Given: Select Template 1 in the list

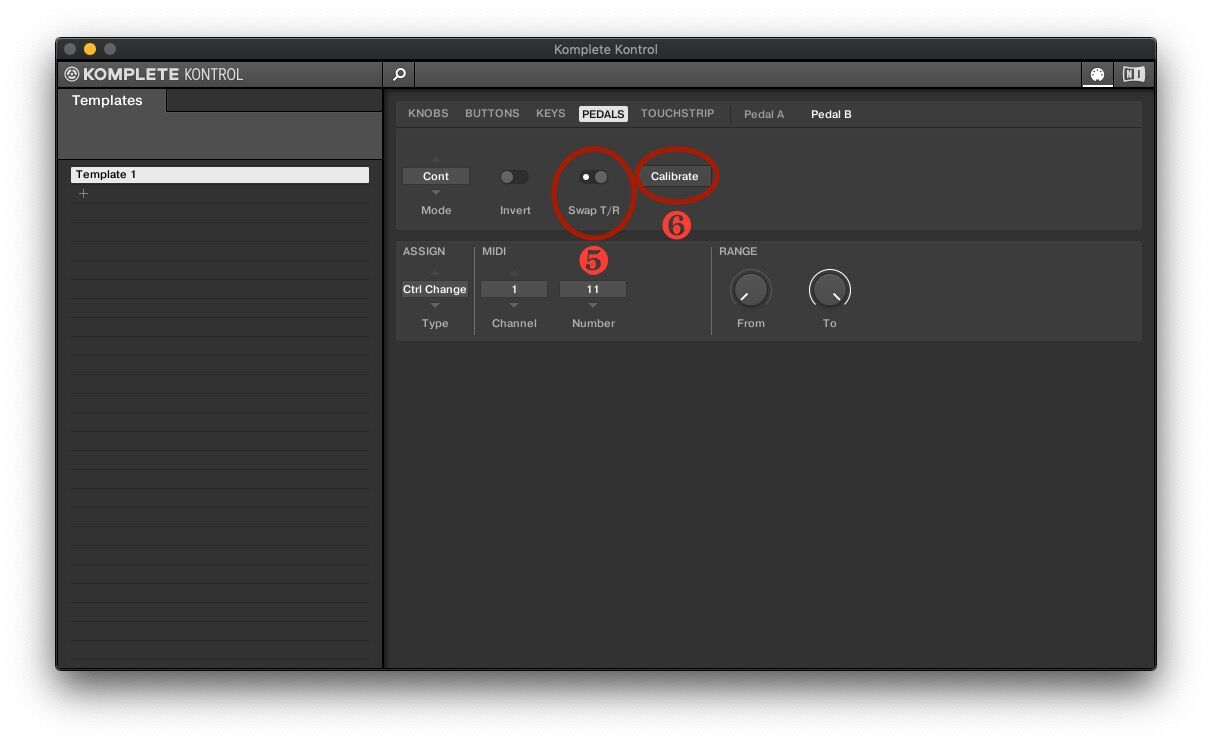Looking at the screenshot, I should pyautogui.click(x=220, y=174).
